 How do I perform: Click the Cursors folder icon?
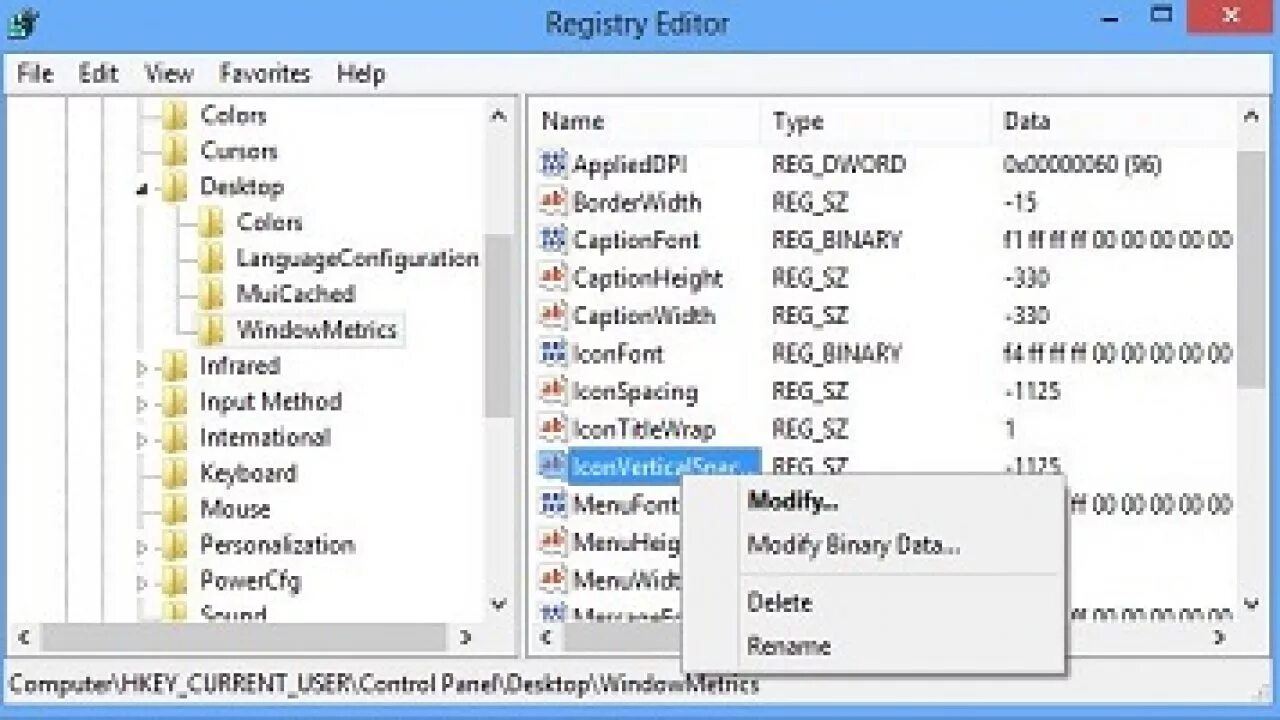[x=175, y=151]
